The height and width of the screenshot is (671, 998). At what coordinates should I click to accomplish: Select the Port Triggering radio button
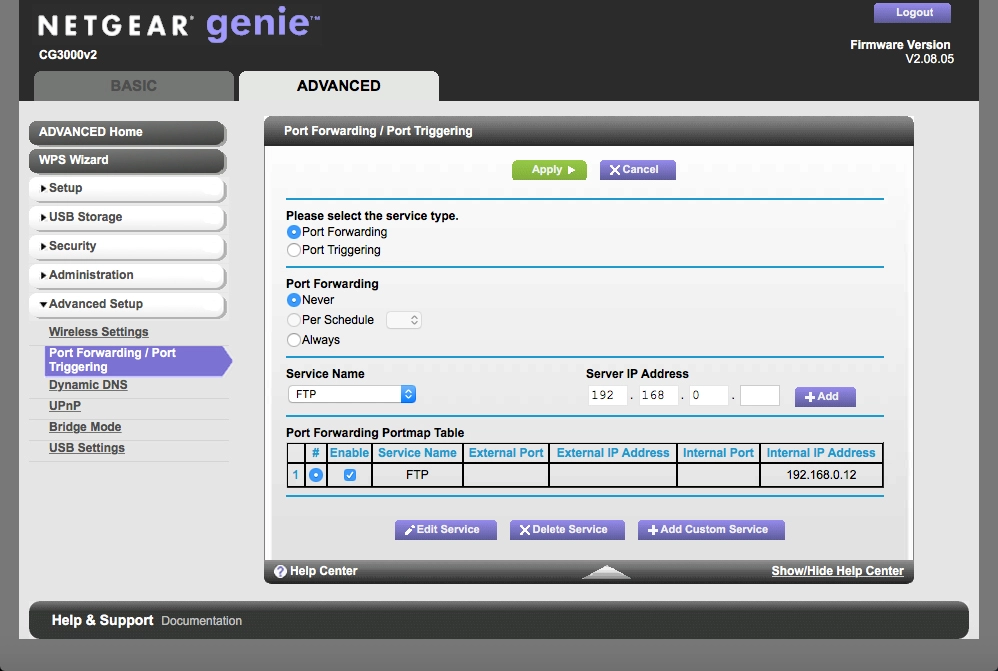coord(293,250)
